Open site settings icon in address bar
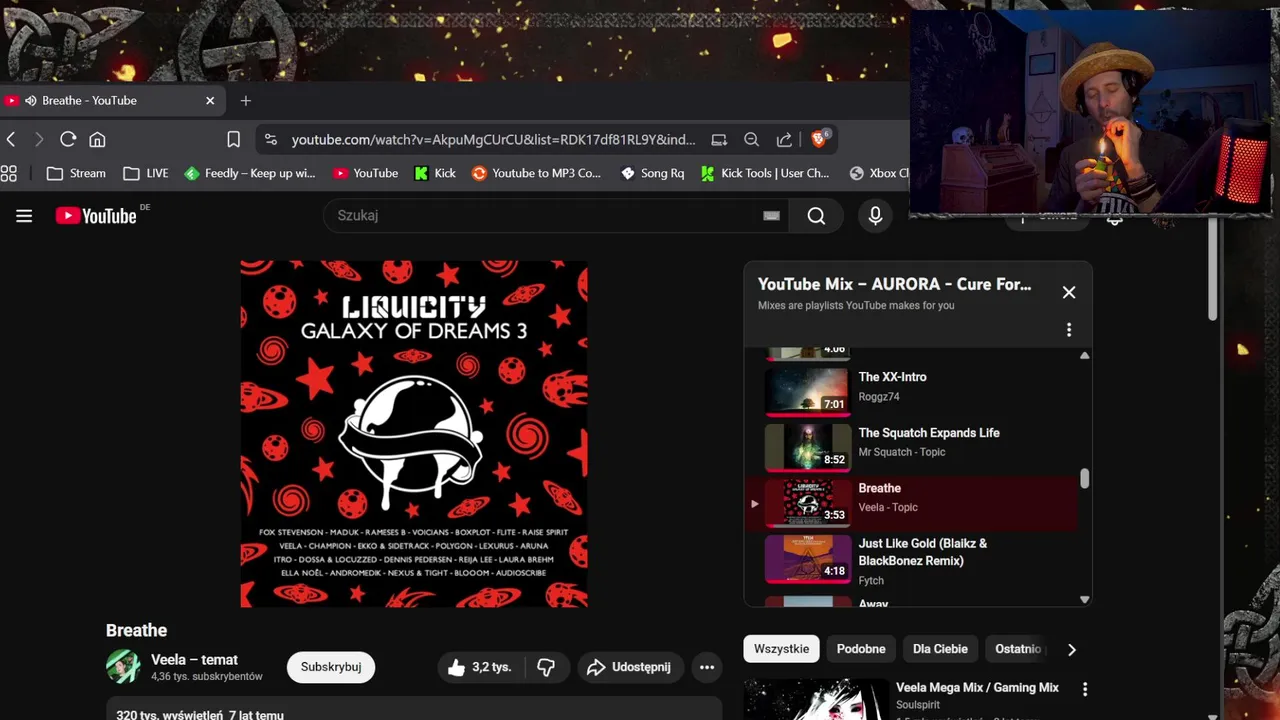 pyautogui.click(x=271, y=139)
